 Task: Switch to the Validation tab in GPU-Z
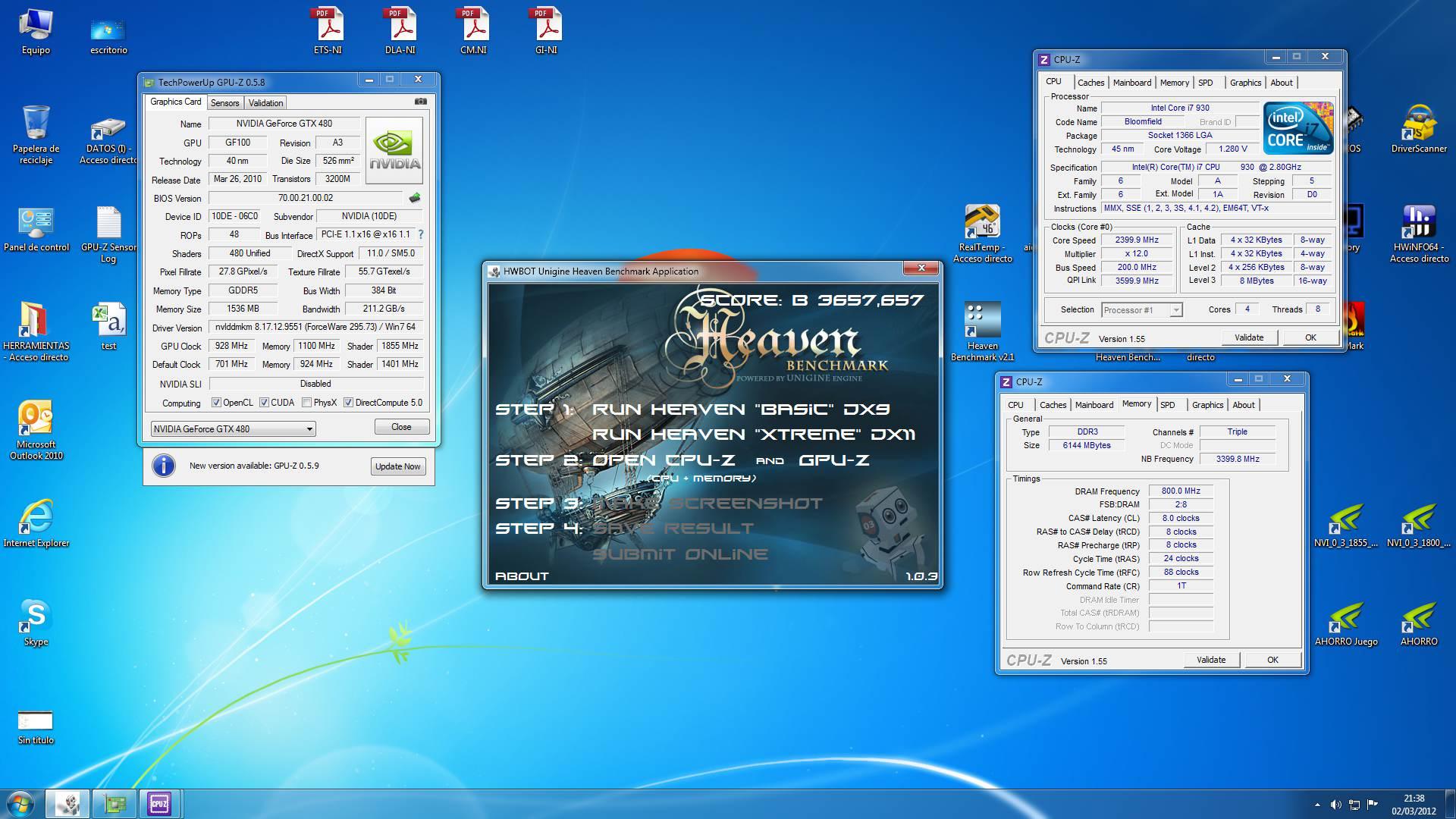click(x=265, y=103)
